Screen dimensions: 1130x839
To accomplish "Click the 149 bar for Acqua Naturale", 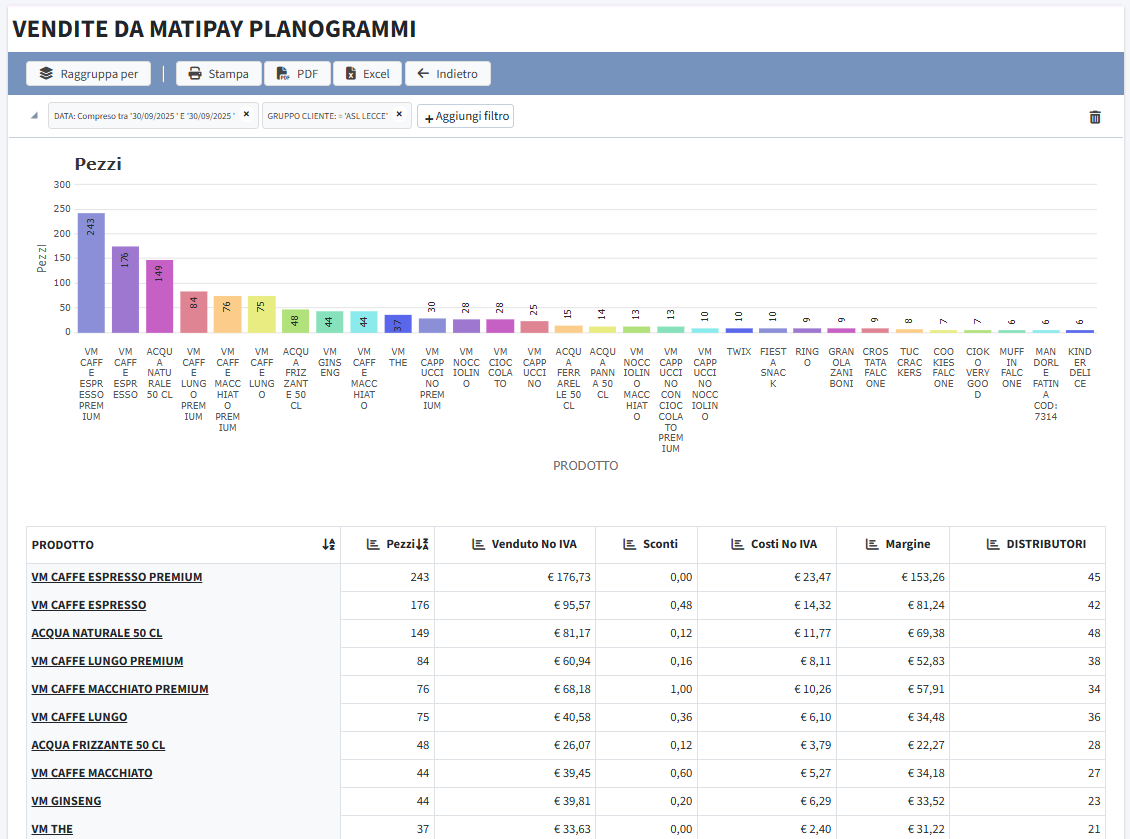I will pos(159,296).
